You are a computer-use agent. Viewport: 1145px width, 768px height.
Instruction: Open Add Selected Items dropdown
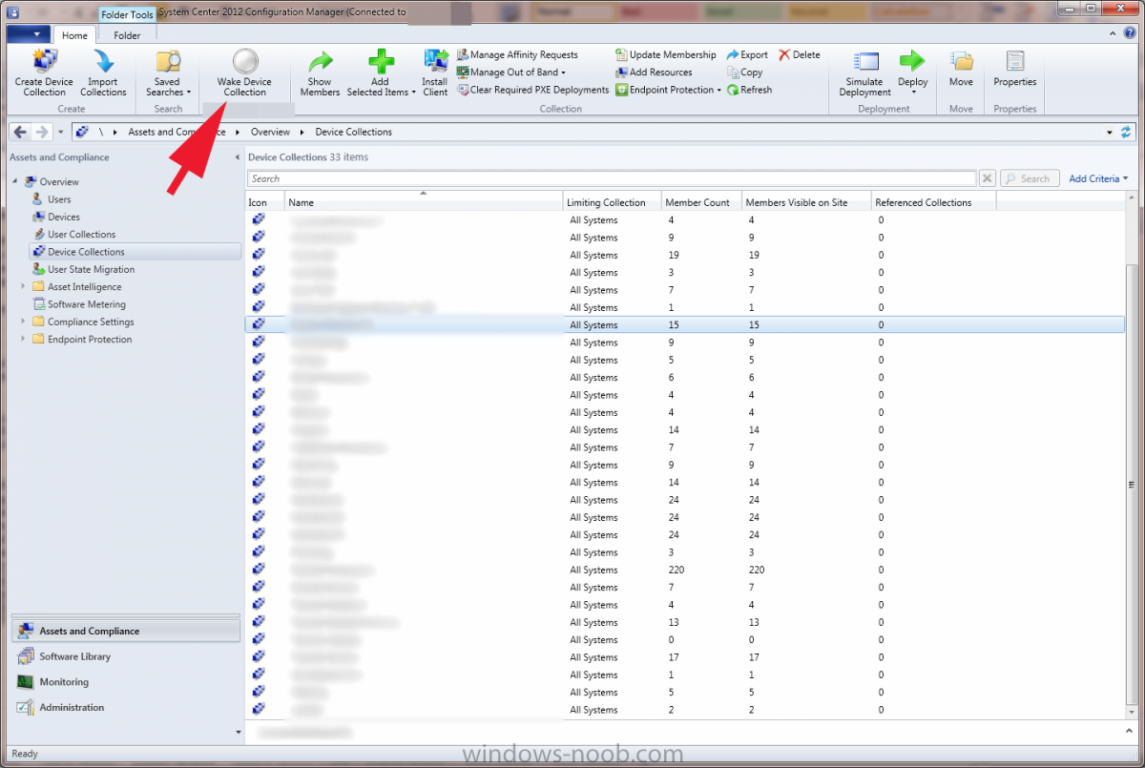click(380, 72)
